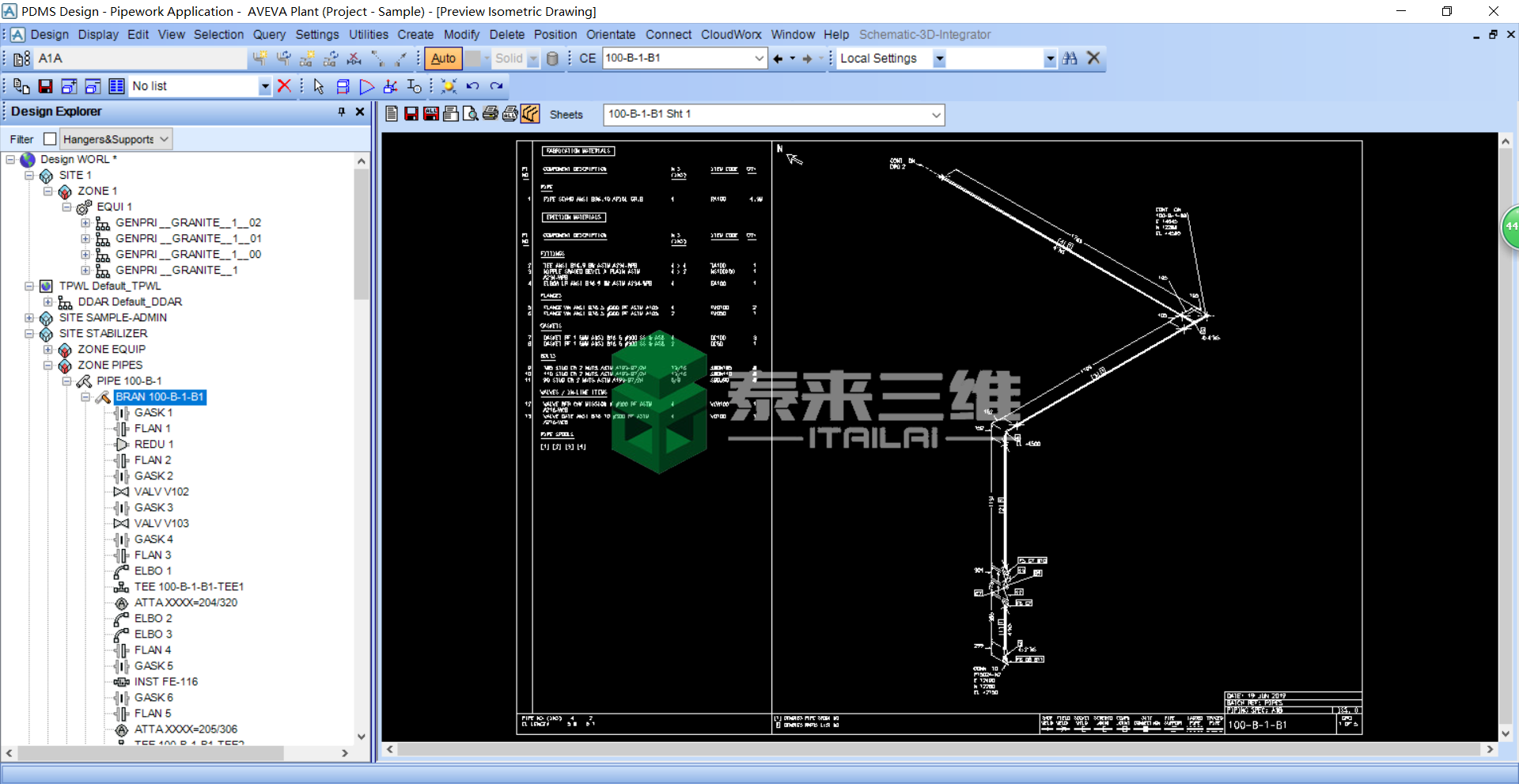Toggle the Filter checkbox in Design Explorer
The image size is (1519, 784).
(50, 139)
